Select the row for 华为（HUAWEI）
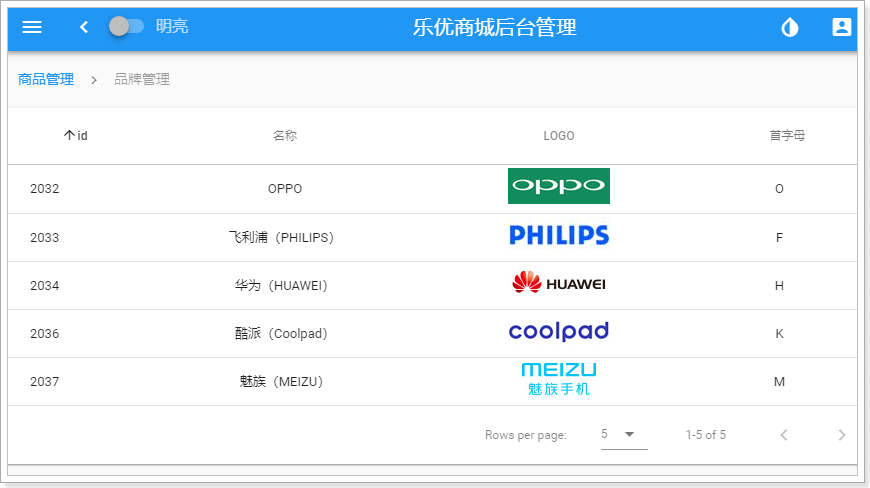The height and width of the screenshot is (488, 870). (281, 286)
